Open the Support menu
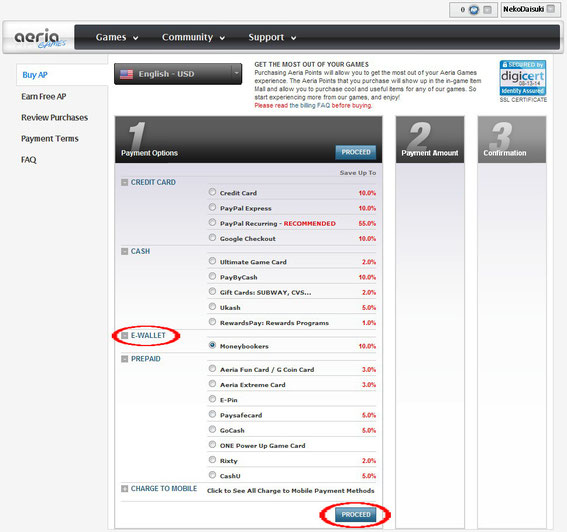Screen dimensions: 567x532 272,37
